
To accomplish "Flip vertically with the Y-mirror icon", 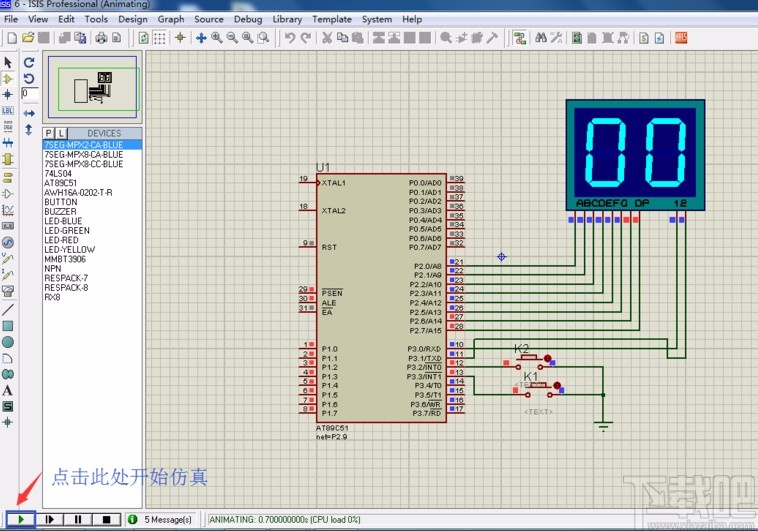I will pyautogui.click(x=29, y=130).
